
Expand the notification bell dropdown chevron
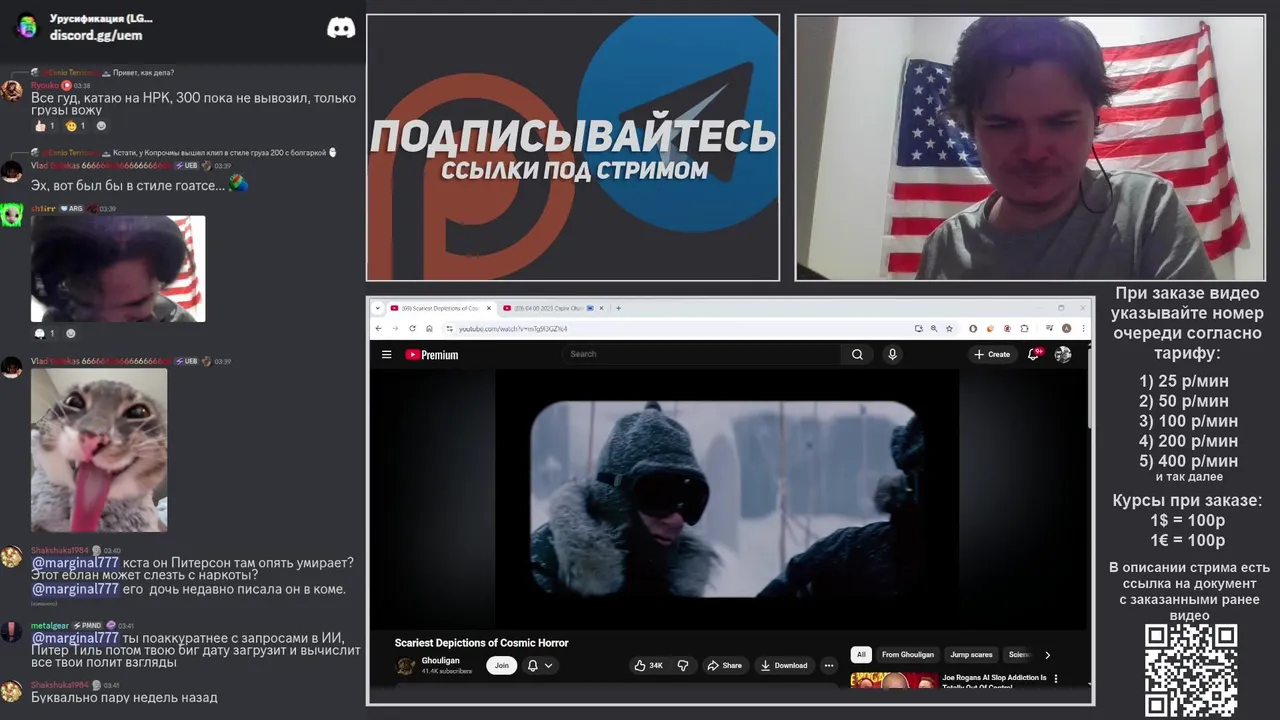coord(548,665)
